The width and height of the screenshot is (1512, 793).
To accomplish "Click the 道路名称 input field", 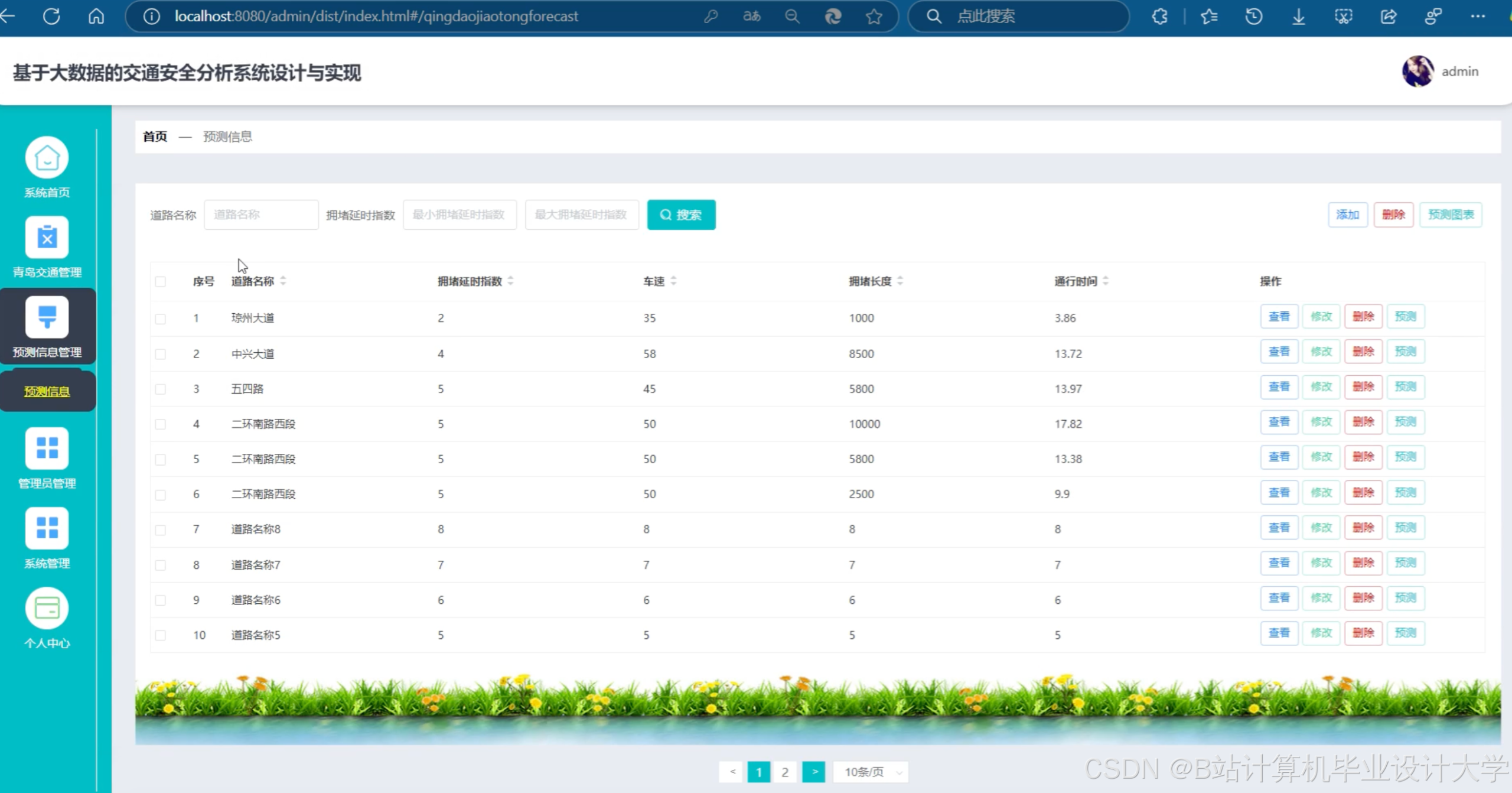I will 260,214.
